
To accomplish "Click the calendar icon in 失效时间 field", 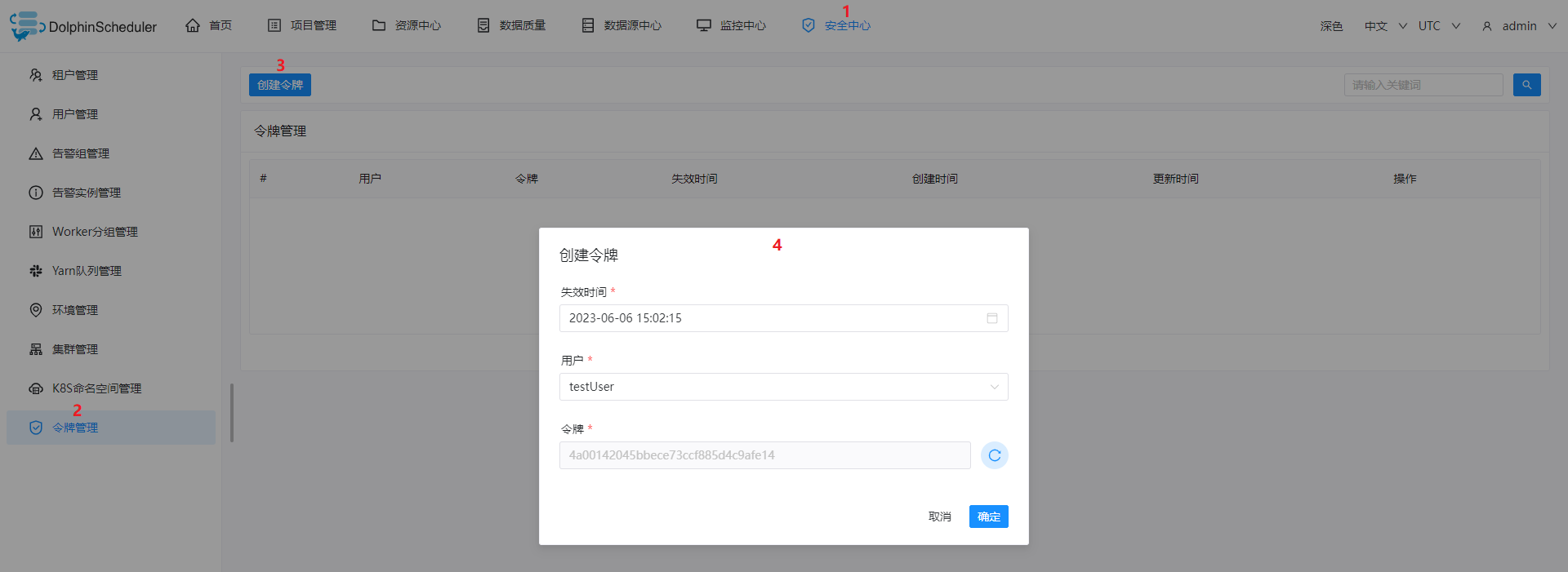I will click(992, 318).
